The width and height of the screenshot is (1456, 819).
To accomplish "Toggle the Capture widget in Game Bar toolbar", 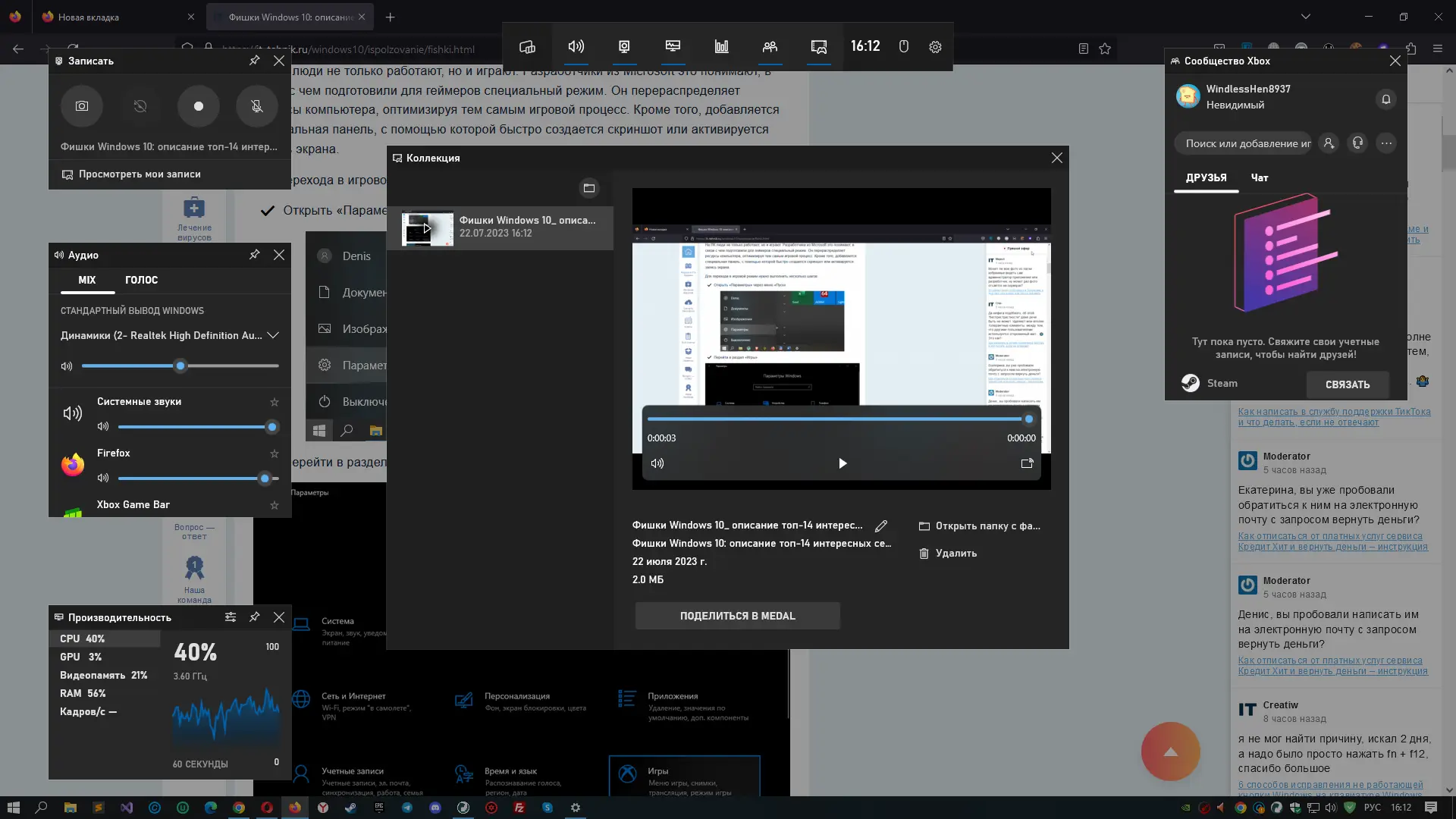I will (x=624, y=47).
